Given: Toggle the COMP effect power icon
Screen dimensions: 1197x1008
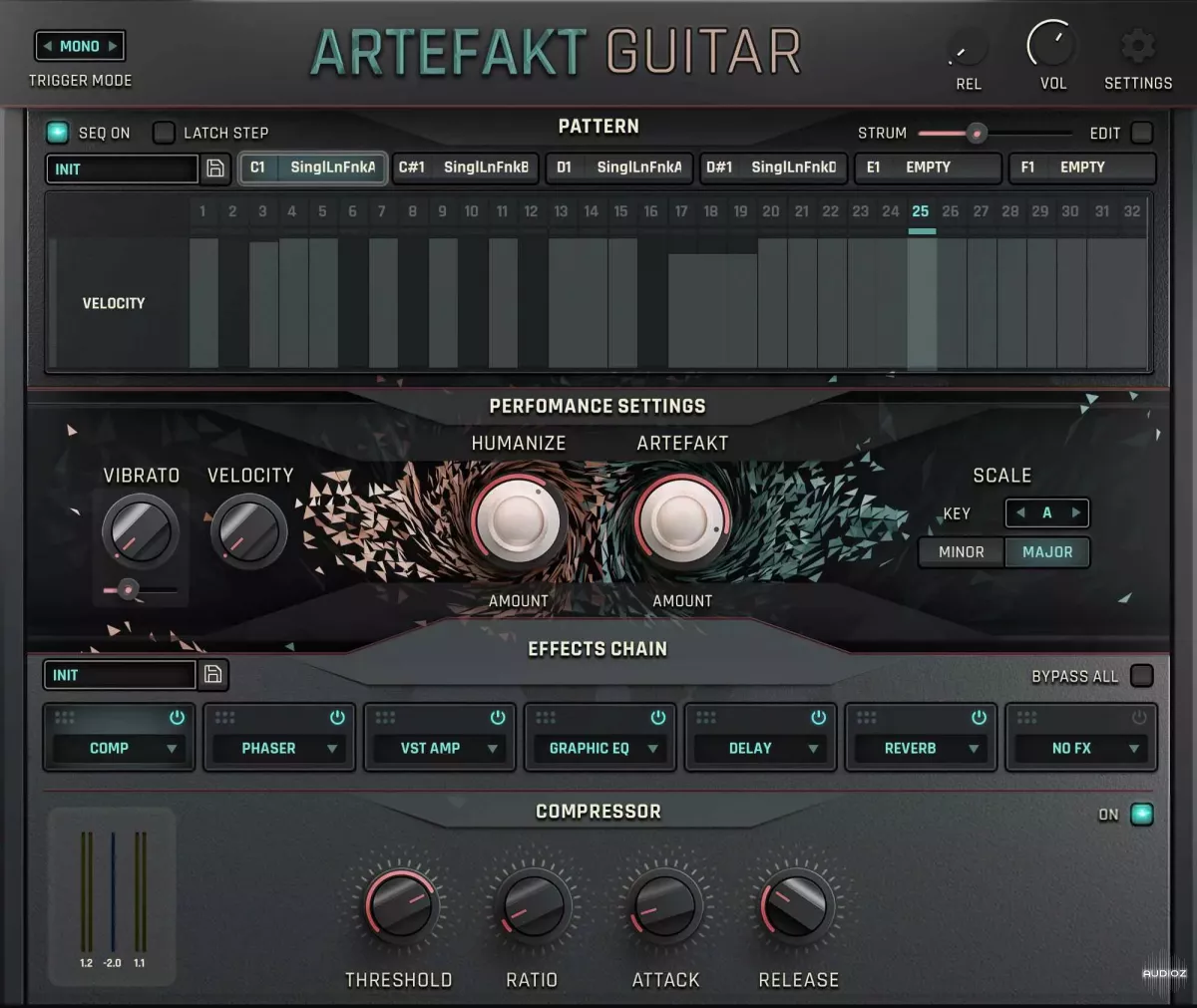Looking at the screenshot, I should pos(177,718).
